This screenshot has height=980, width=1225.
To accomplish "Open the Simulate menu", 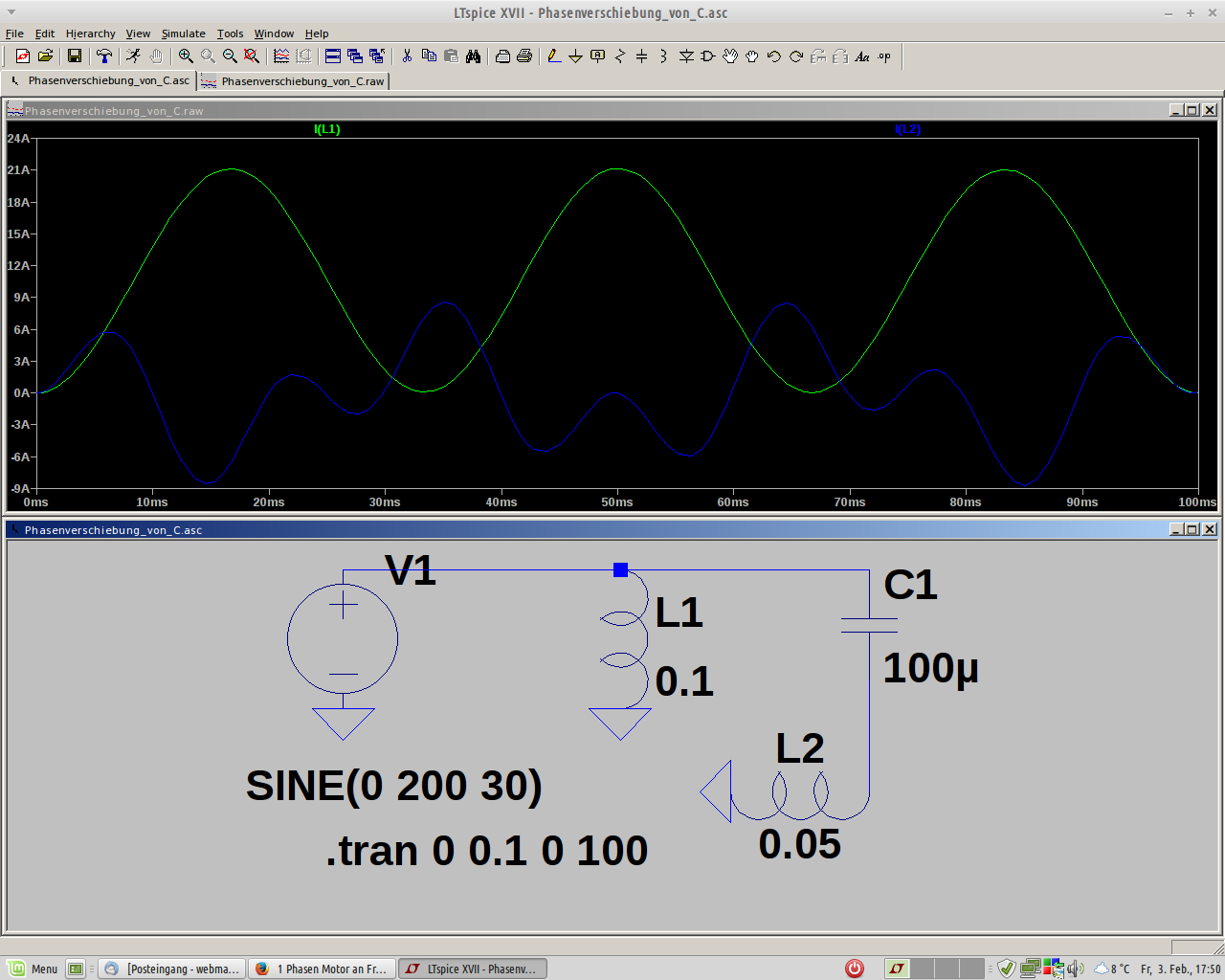I will click(183, 33).
